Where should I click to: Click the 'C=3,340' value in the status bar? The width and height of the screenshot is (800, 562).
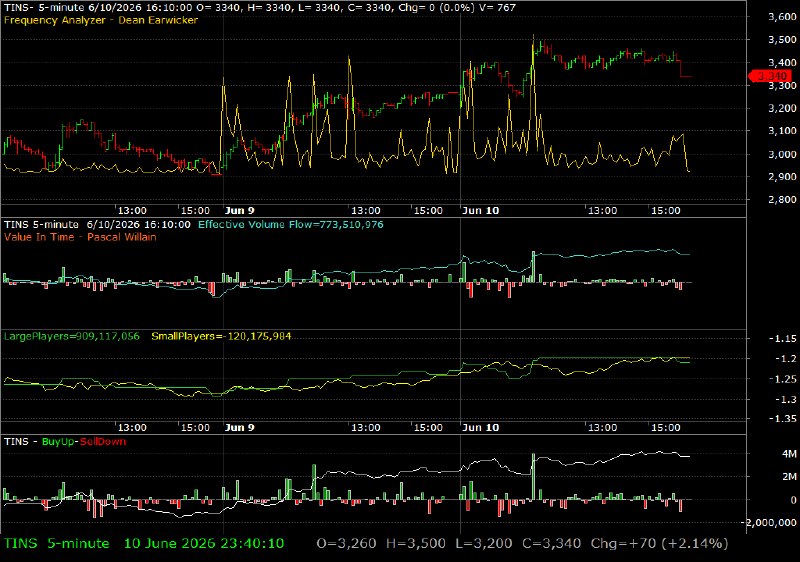[552, 543]
